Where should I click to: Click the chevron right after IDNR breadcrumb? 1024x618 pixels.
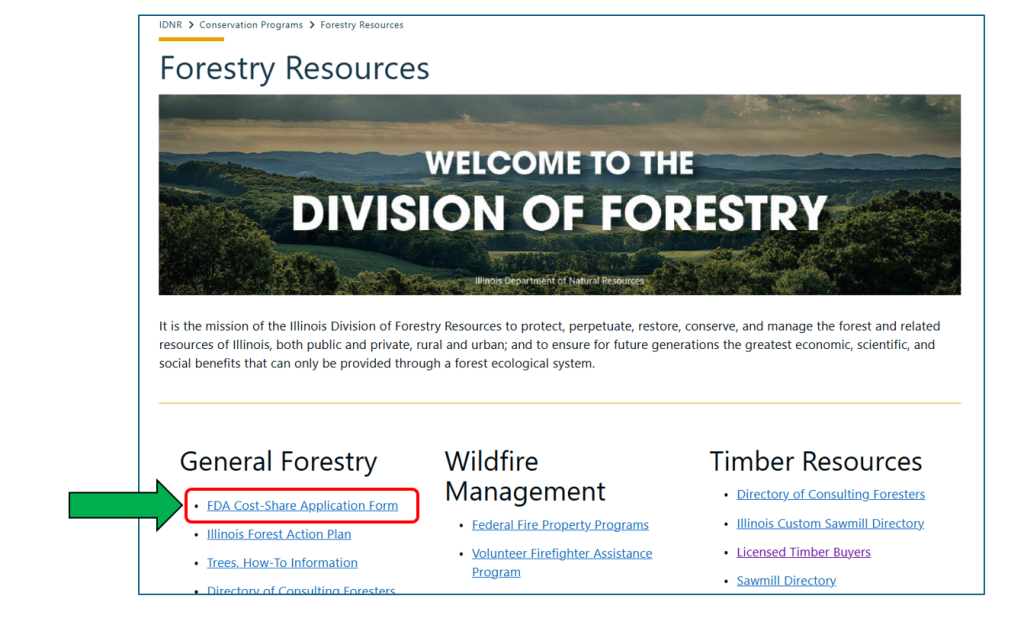tap(191, 25)
